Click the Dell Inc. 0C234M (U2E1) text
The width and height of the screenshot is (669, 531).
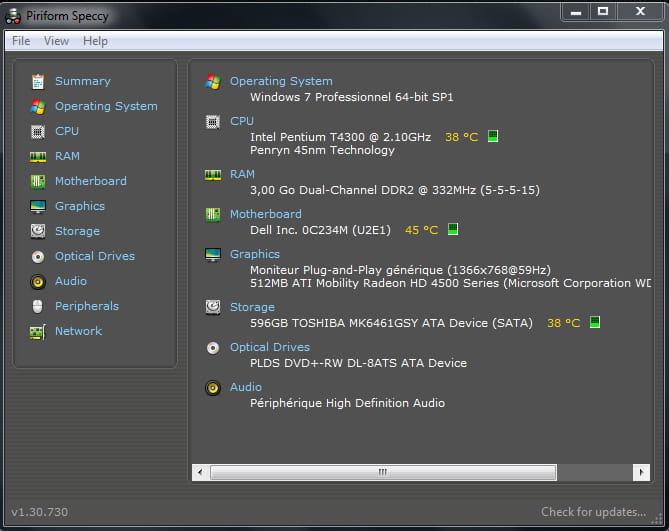click(320, 230)
